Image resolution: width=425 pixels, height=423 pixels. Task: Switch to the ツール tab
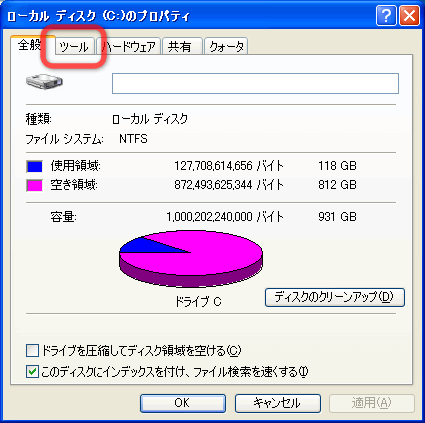74,46
